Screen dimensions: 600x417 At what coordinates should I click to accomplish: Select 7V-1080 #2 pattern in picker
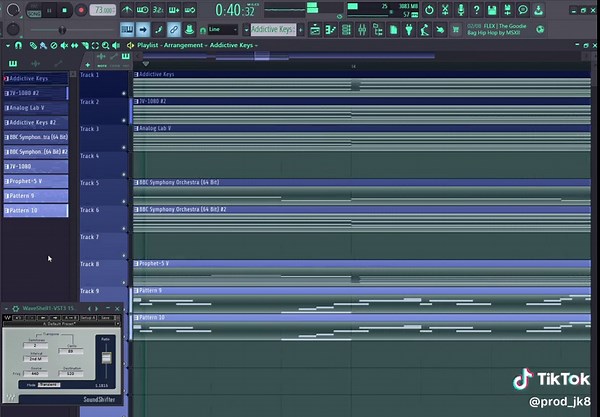[36, 93]
